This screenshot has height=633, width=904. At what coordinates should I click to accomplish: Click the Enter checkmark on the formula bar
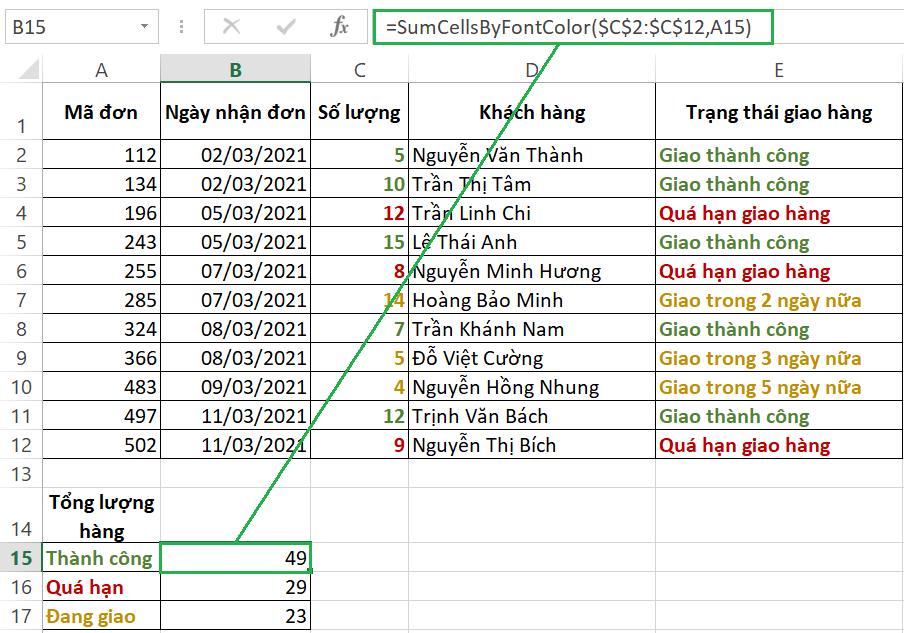285,26
